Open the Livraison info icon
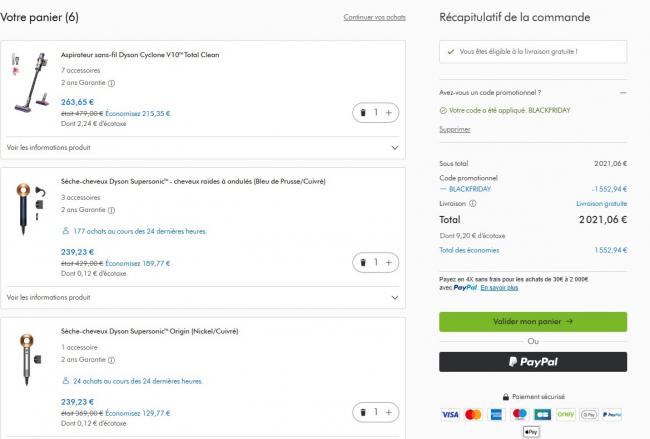 coord(473,204)
